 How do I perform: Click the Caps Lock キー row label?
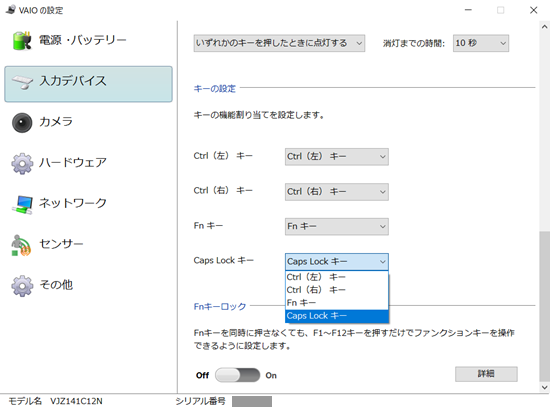tap(223, 260)
